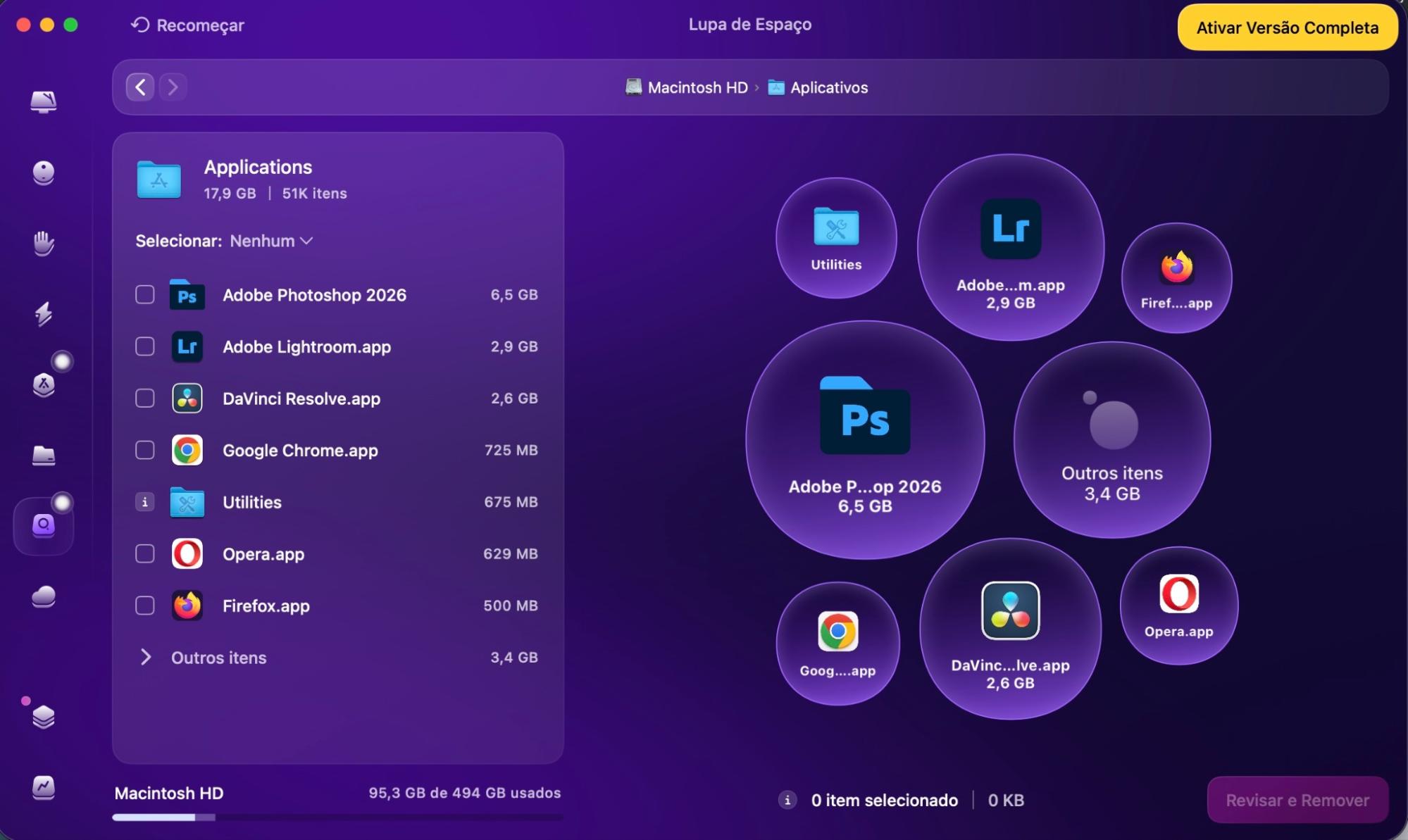Click Recomeçar to restart the scan
Screen dimensions: 1408x840
pos(187,25)
